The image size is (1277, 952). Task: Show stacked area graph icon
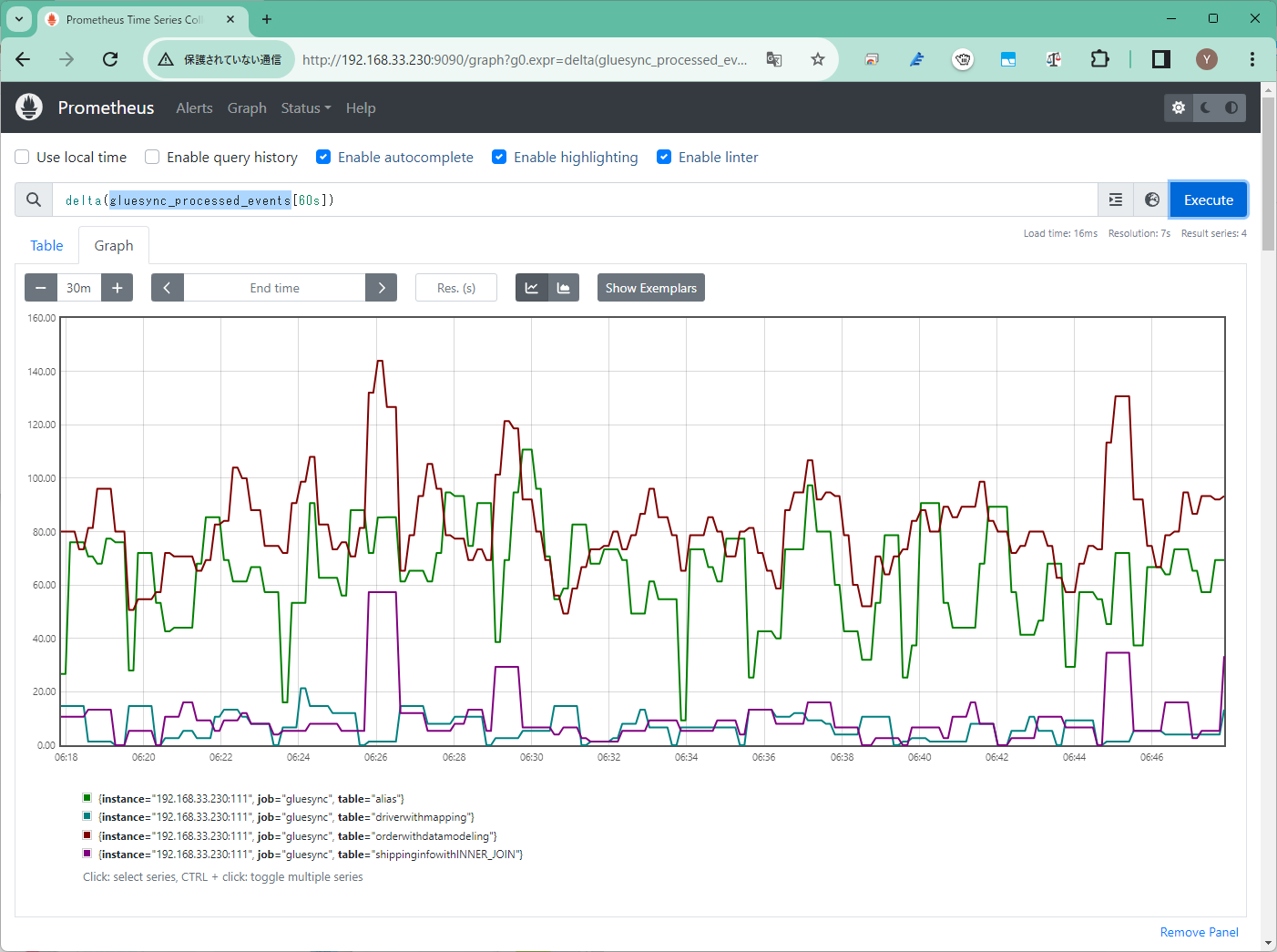pos(564,288)
